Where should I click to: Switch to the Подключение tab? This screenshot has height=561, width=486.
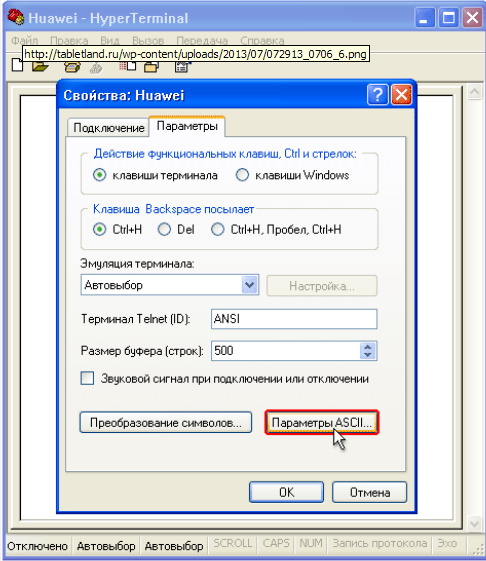point(108,127)
